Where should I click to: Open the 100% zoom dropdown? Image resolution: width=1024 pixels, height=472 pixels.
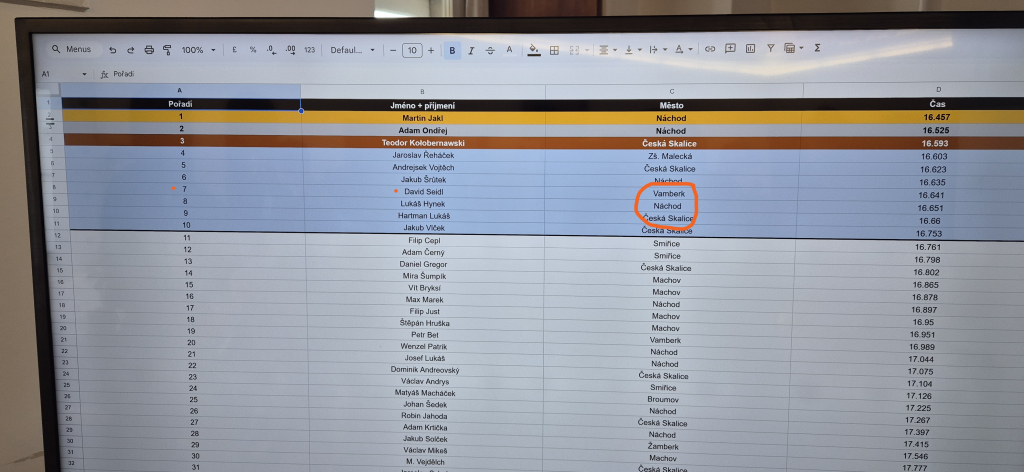199,50
